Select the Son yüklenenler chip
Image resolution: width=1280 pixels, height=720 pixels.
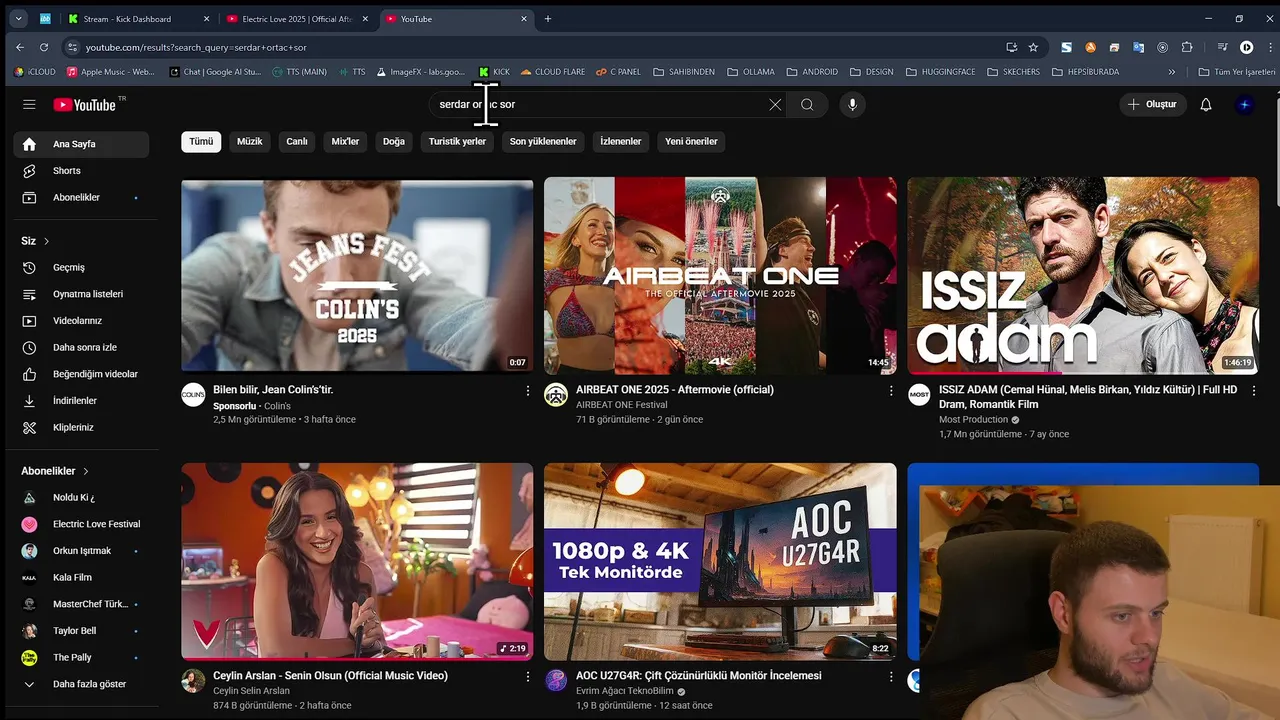click(x=543, y=141)
